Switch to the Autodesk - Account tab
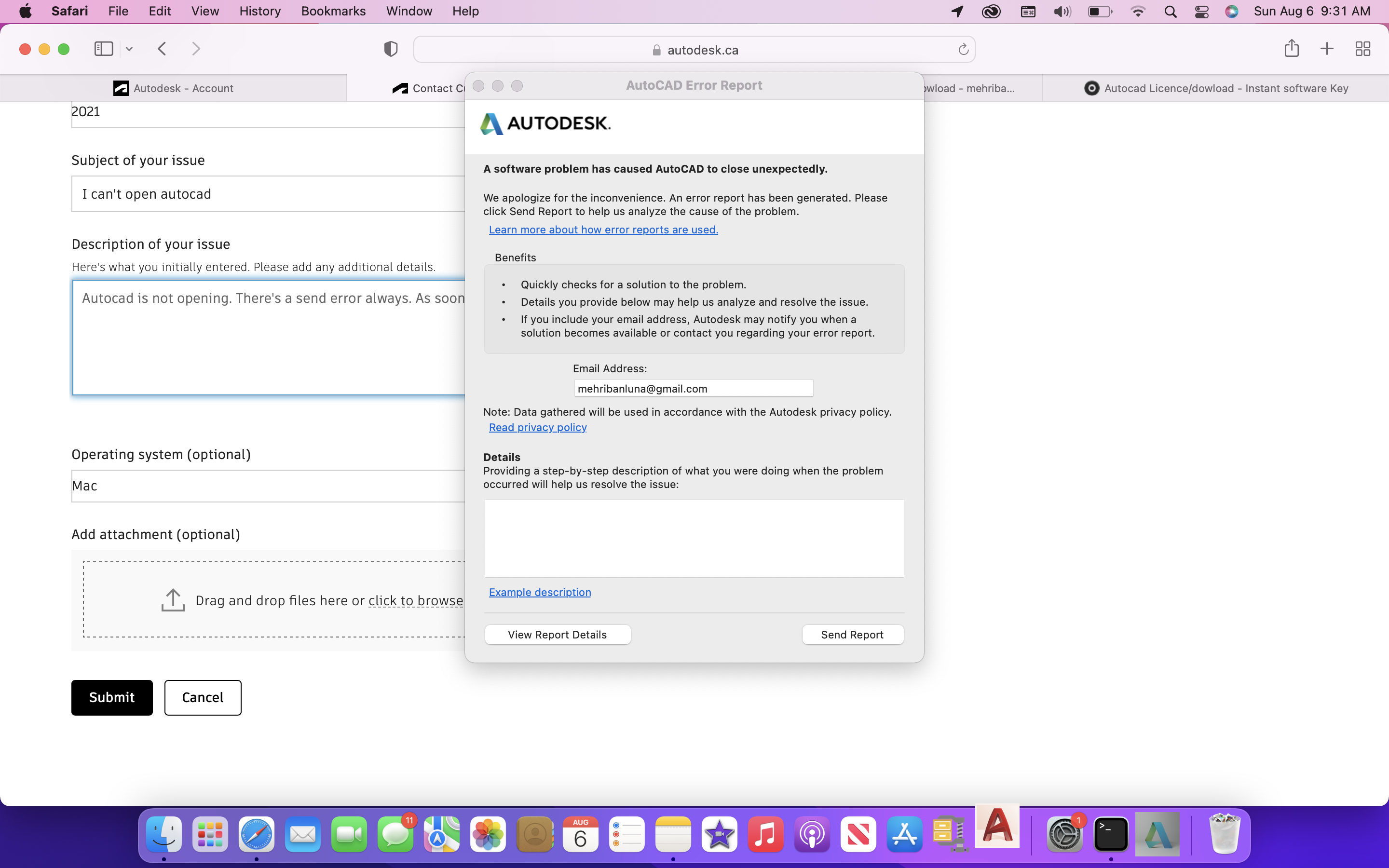Viewport: 1389px width, 868px height. point(173,88)
